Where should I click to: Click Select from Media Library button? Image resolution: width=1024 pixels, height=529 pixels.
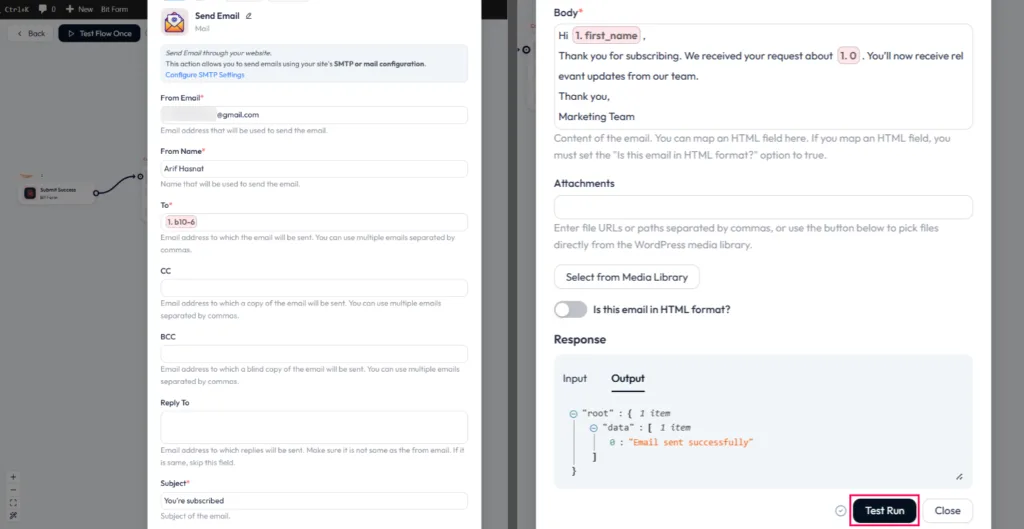[626, 277]
